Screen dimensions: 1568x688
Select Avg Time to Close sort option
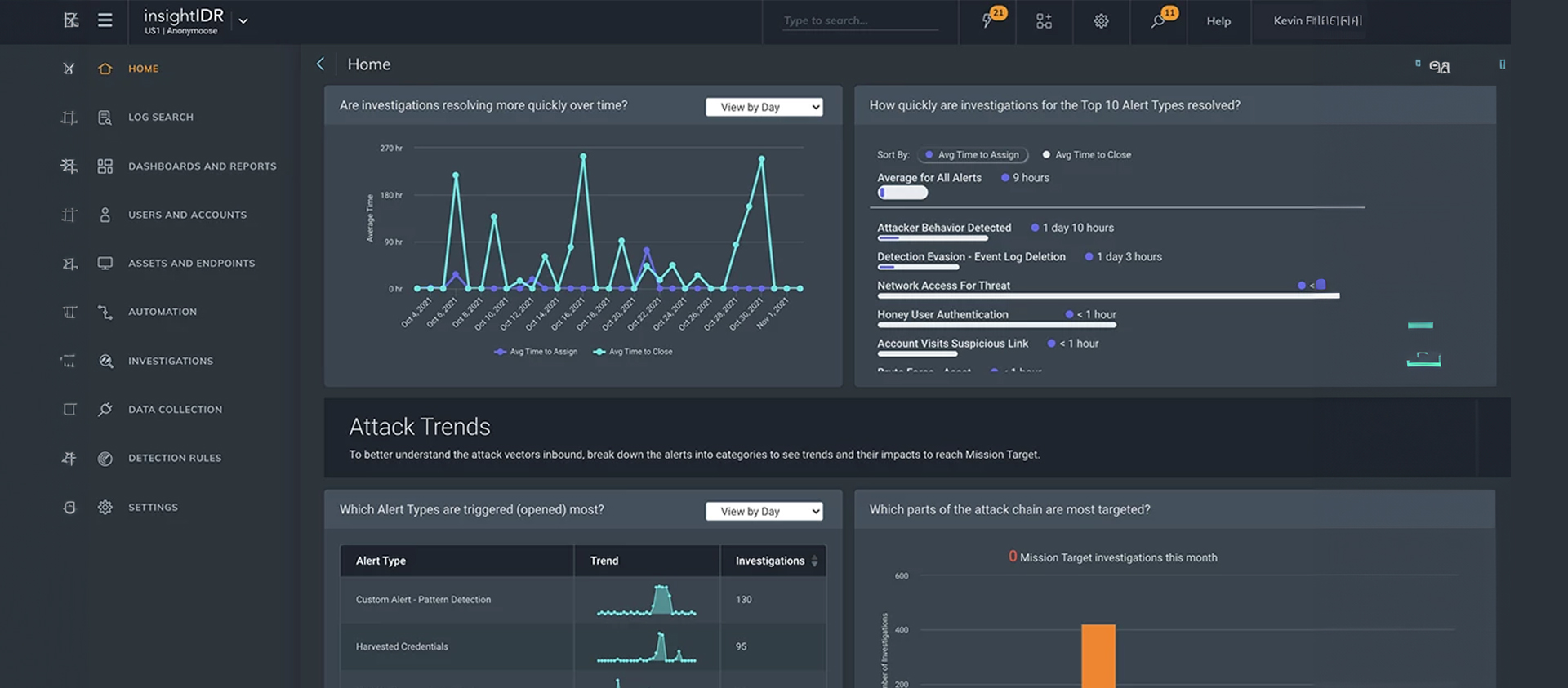click(1087, 155)
